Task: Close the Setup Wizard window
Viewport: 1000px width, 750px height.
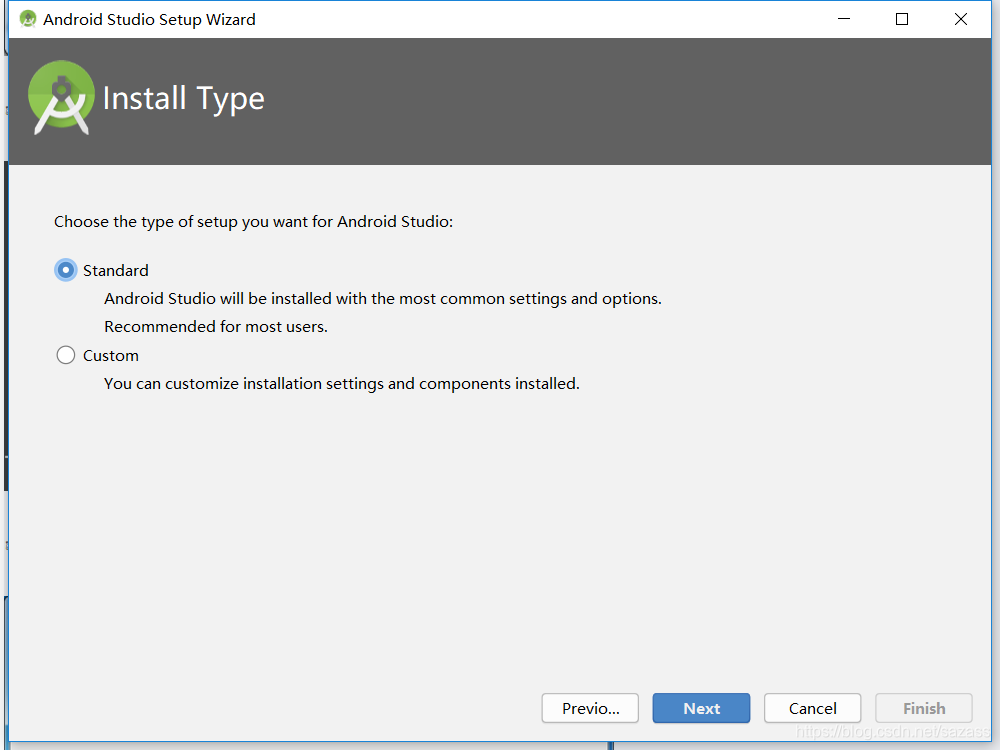Action: pos(960,19)
